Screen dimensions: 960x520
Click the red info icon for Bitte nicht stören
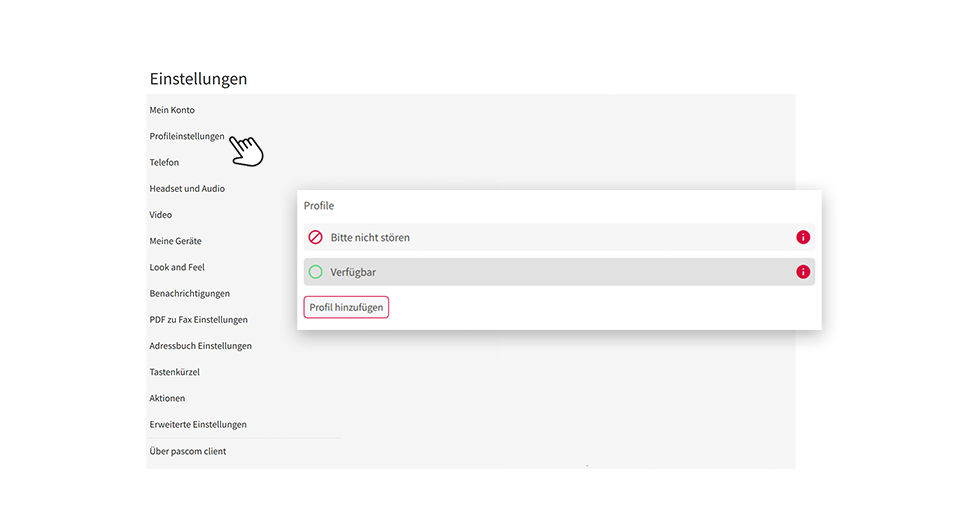(x=803, y=237)
